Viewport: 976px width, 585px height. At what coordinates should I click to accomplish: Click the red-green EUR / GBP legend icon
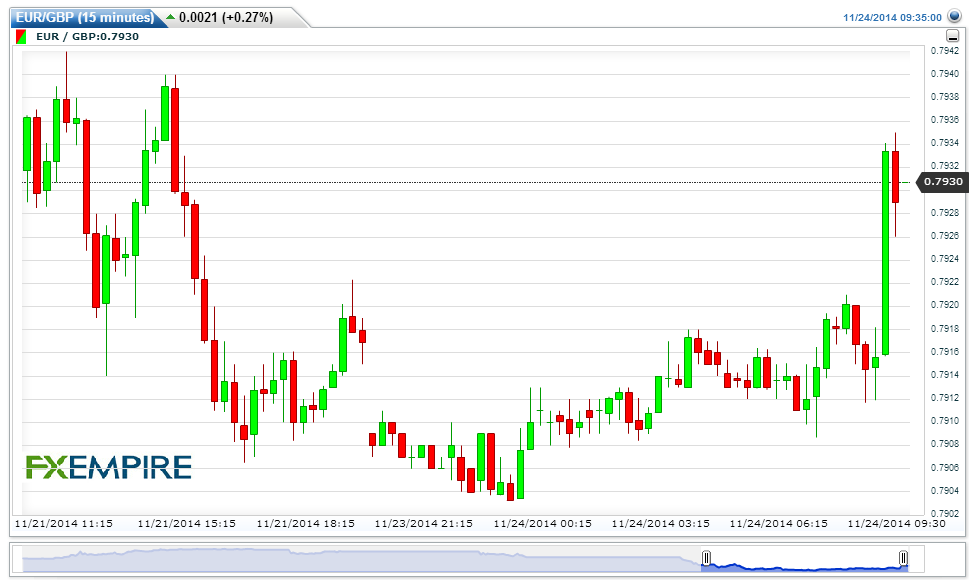21,37
